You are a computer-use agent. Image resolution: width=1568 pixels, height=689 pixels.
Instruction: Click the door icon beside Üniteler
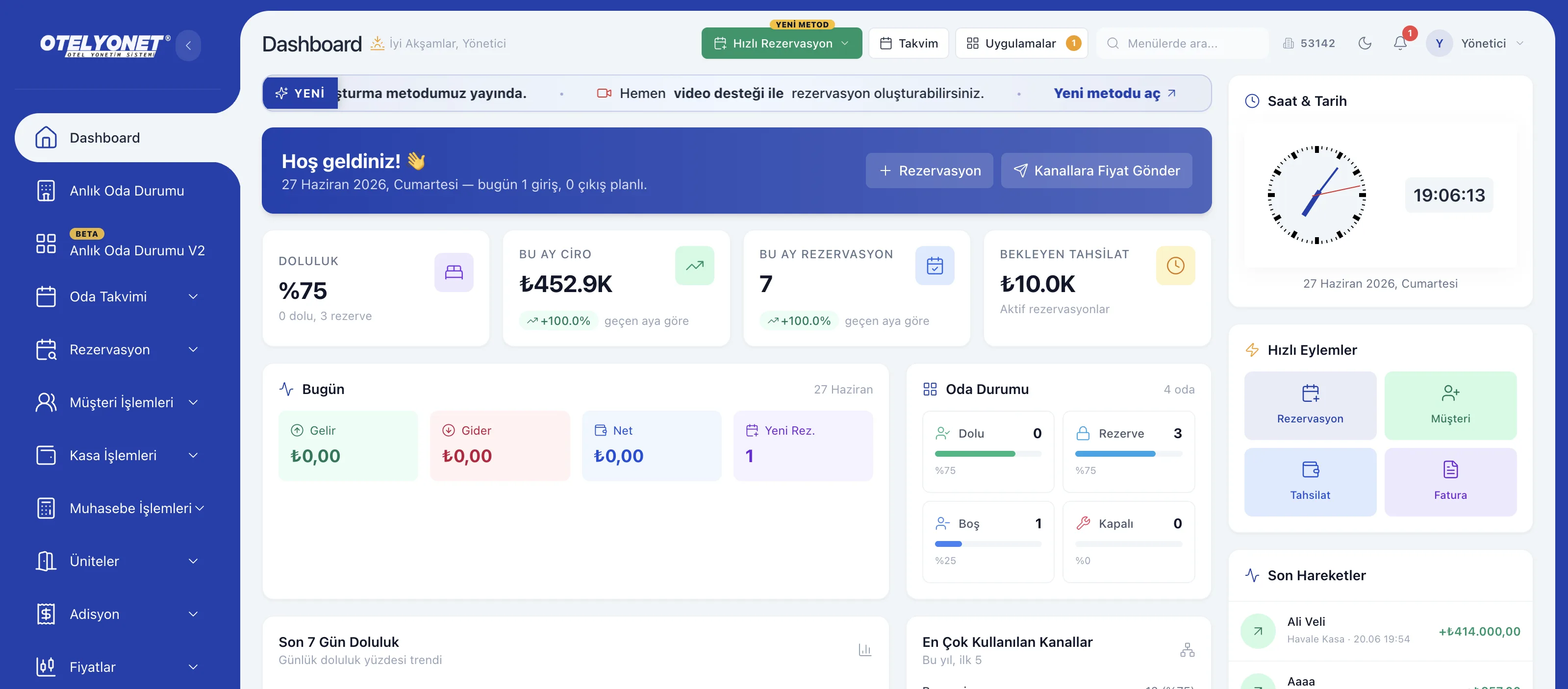(46, 561)
